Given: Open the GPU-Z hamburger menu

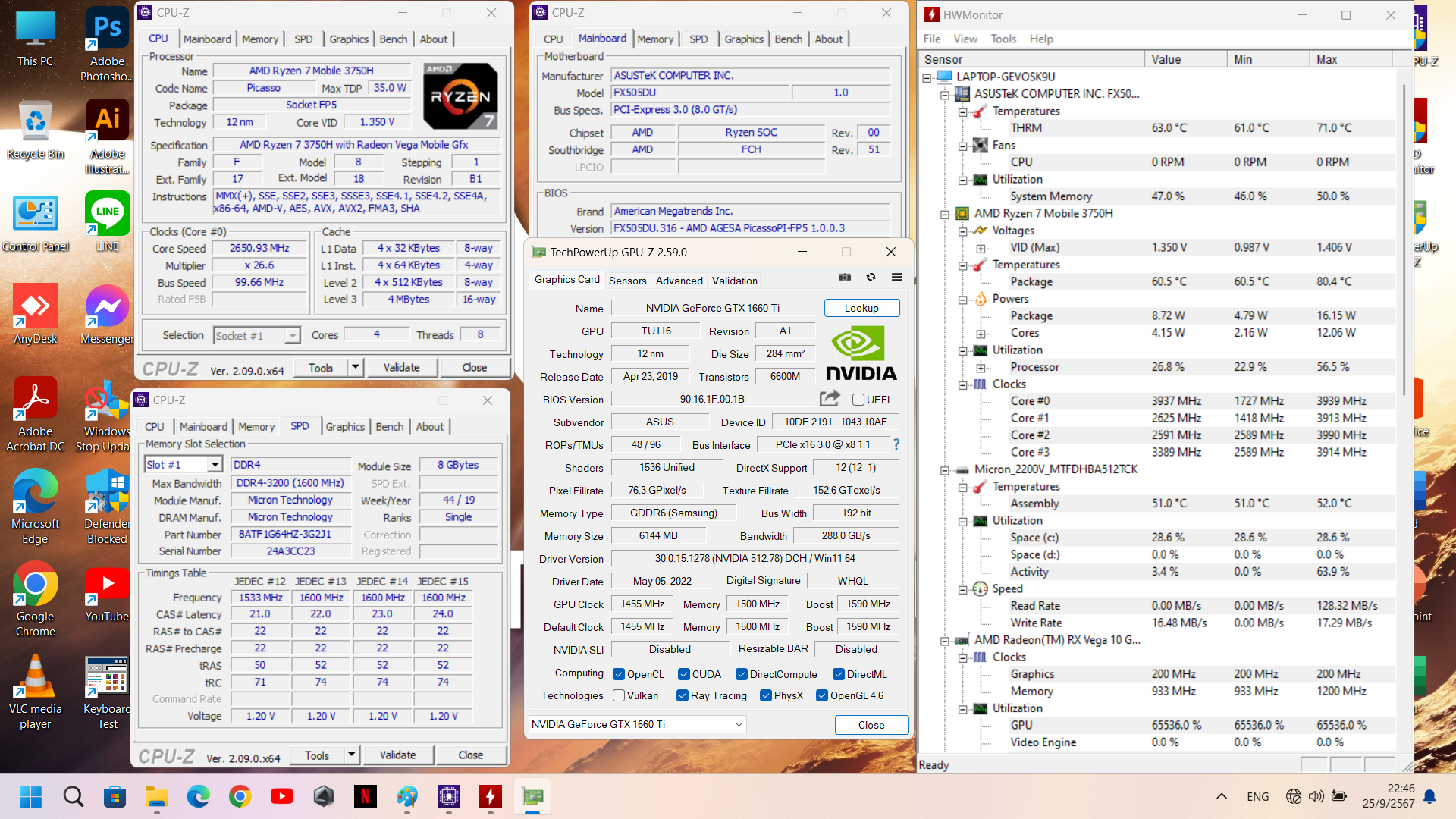Looking at the screenshot, I should (x=896, y=278).
